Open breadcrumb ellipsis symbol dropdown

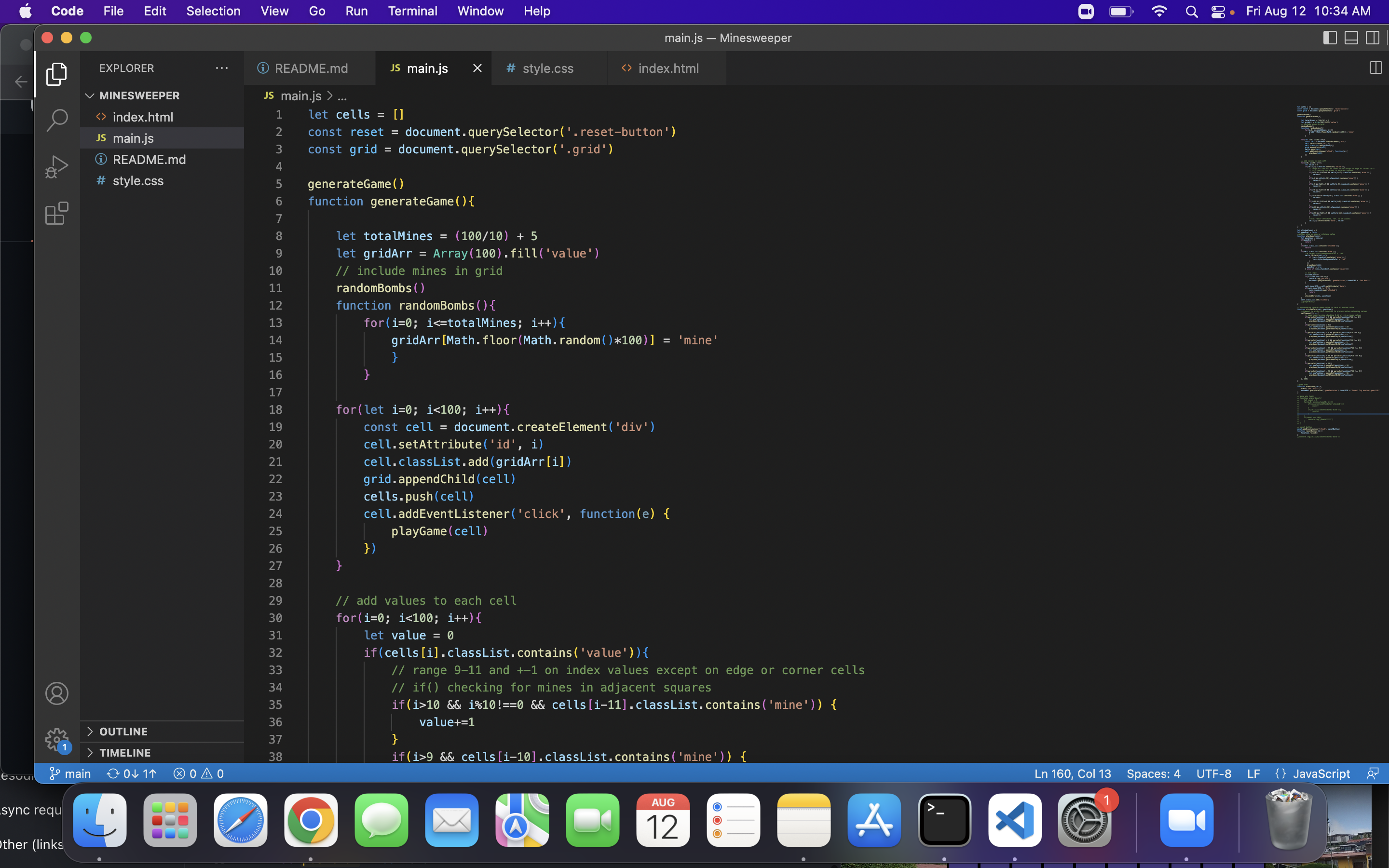(x=342, y=96)
